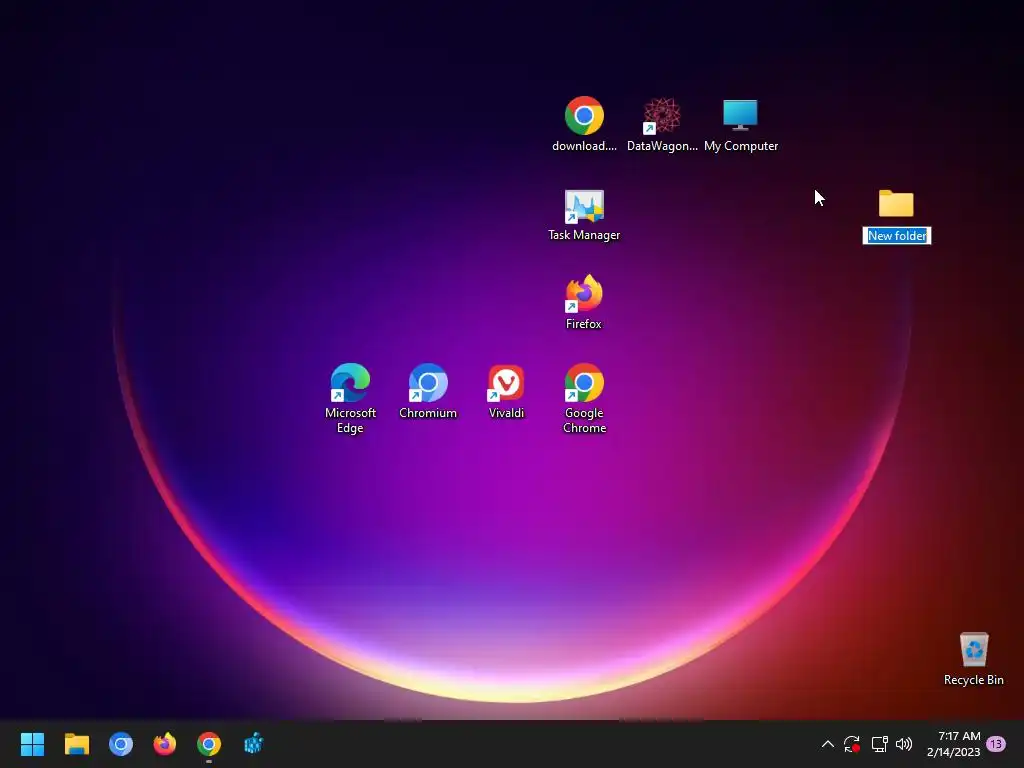Viewport: 1024px width, 768px height.
Task: Select the Recycle Bin icon
Action: pyautogui.click(x=974, y=649)
